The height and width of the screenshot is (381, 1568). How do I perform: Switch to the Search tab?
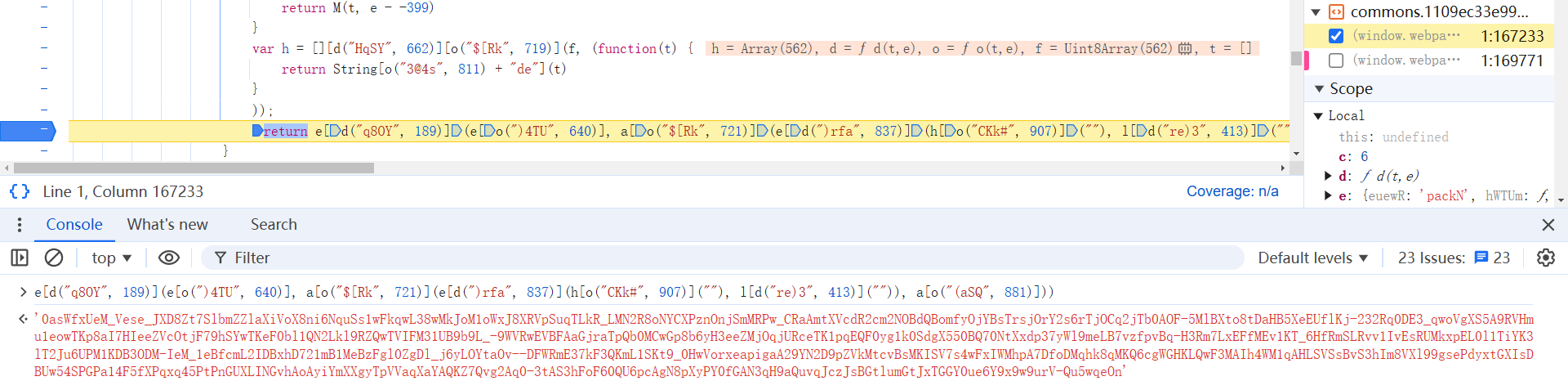click(x=274, y=225)
